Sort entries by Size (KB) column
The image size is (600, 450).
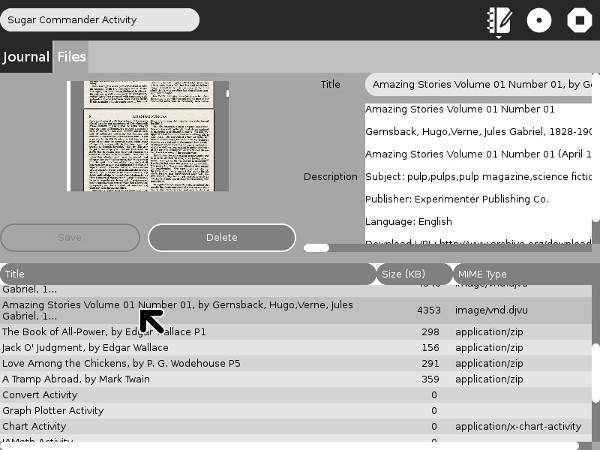point(411,274)
